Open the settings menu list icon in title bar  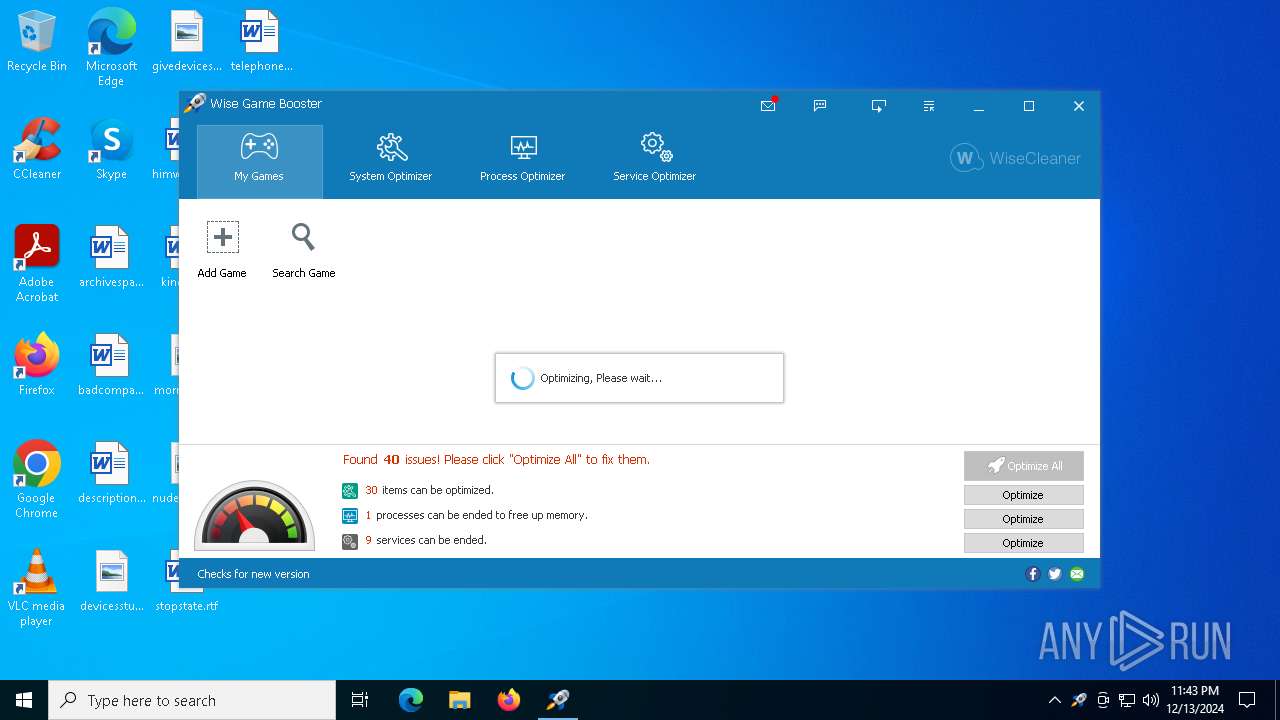(x=929, y=105)
